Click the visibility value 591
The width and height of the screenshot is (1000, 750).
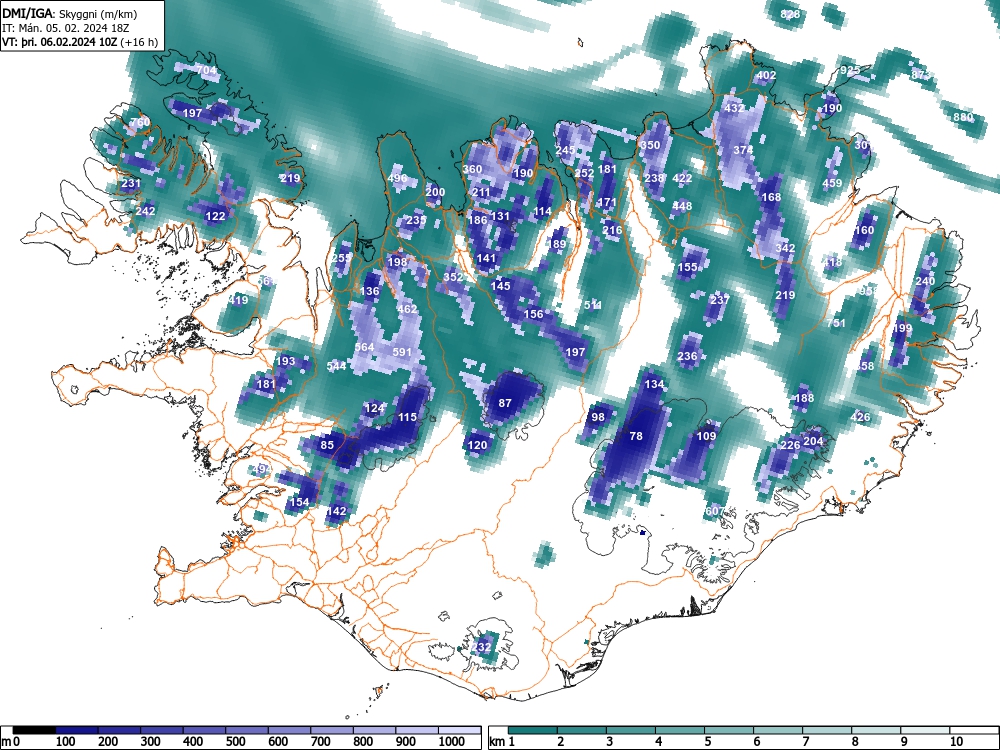point(402,351)
